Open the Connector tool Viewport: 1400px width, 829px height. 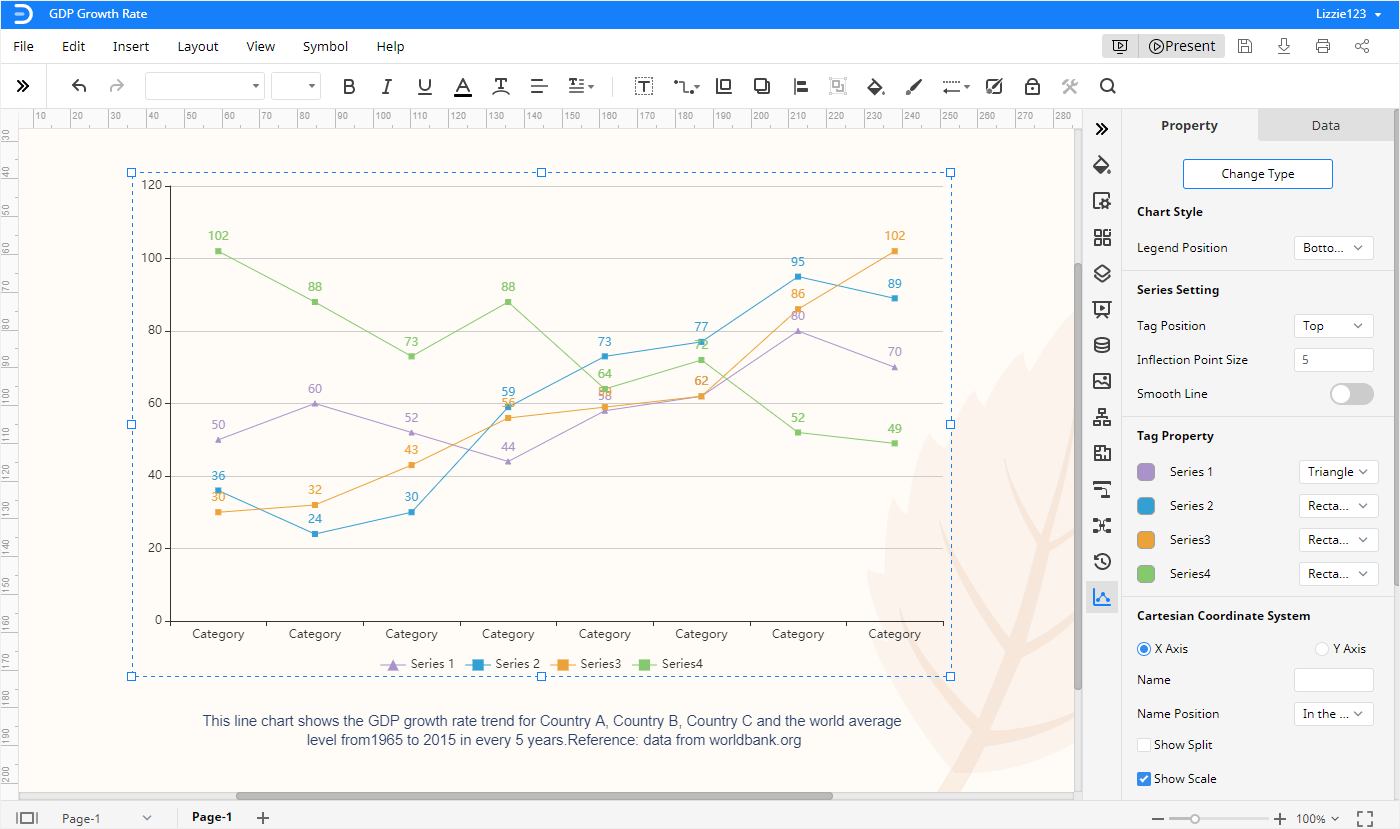685,87
